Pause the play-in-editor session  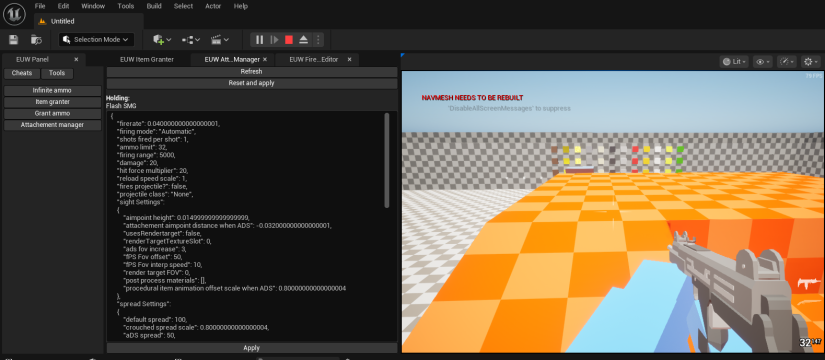259,39
